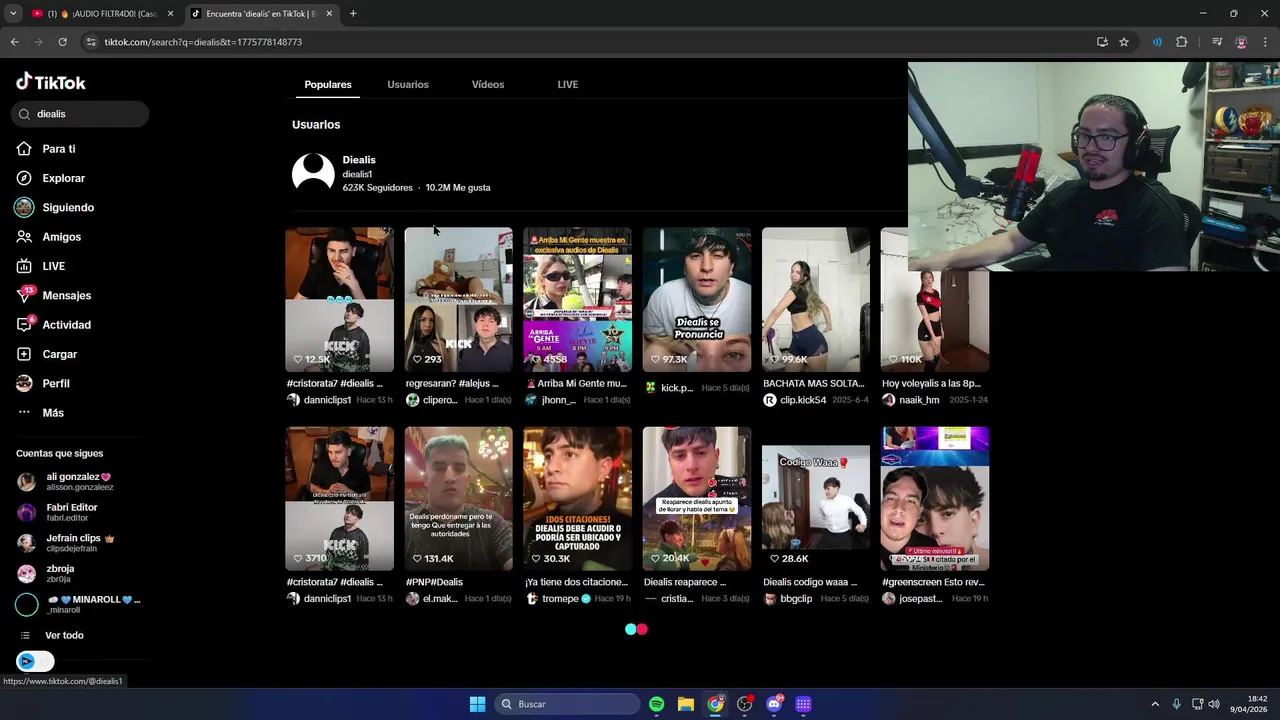Switch to the LIVE search tab
This screenshot has height=720, width=1280.
[568, 85]
